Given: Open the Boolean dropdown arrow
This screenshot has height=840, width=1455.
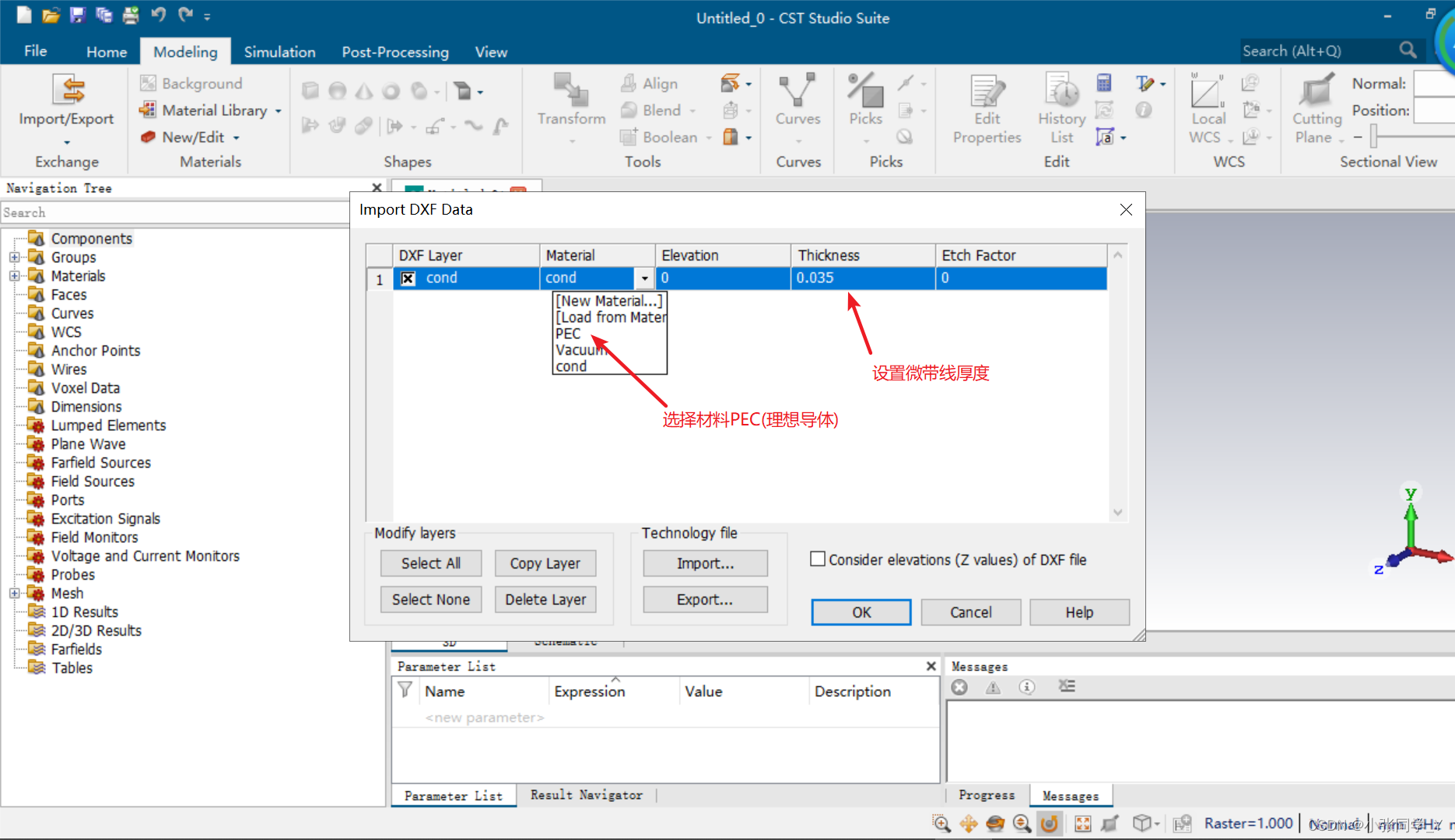Looking at the screenshot, I should click(x=709, y=138).
